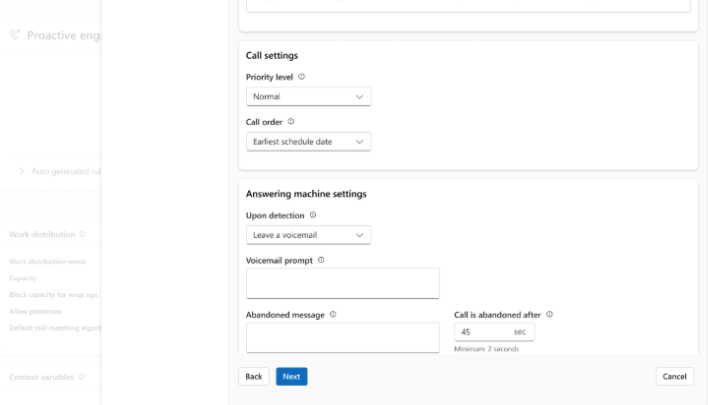Viewport: 708px width, 405px height.
Task: Click the Priority level info icon
Action: (x=302, y=77)
